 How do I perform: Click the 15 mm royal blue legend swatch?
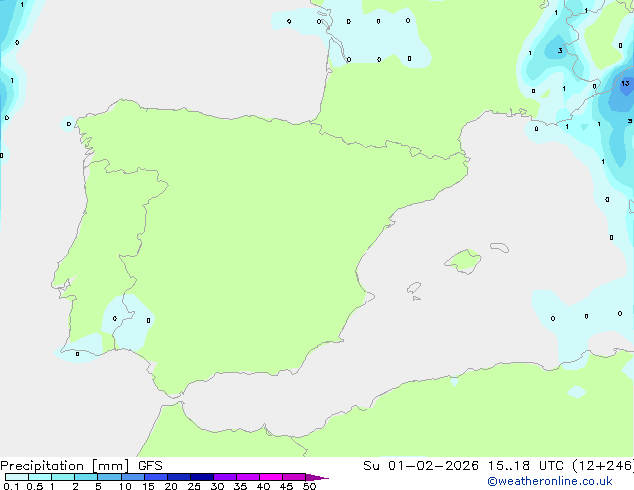click(156, 477)
